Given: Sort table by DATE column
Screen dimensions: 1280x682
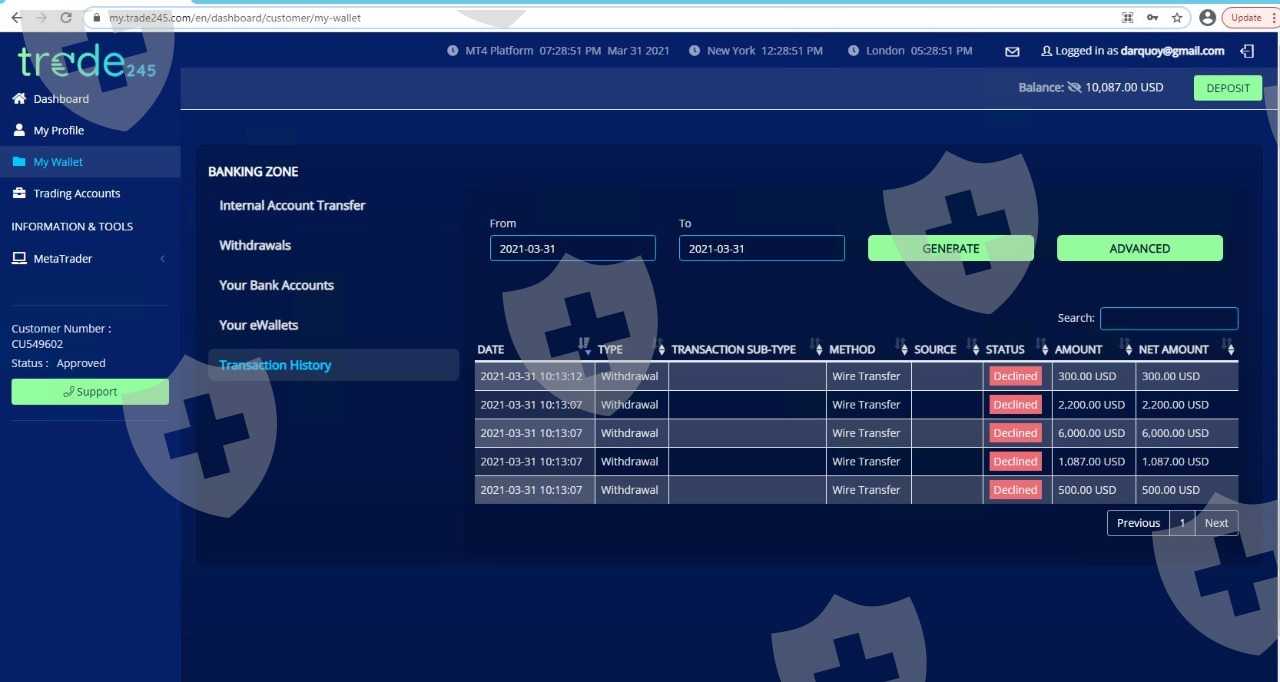Looking at the screenshot, I should pos(534,349).
